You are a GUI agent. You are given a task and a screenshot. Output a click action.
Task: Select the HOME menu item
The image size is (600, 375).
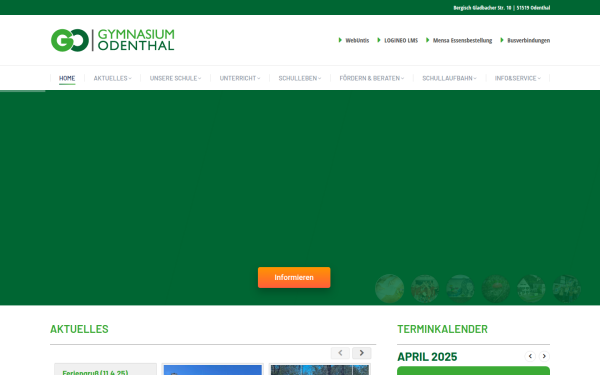click(x=67, y=78)
